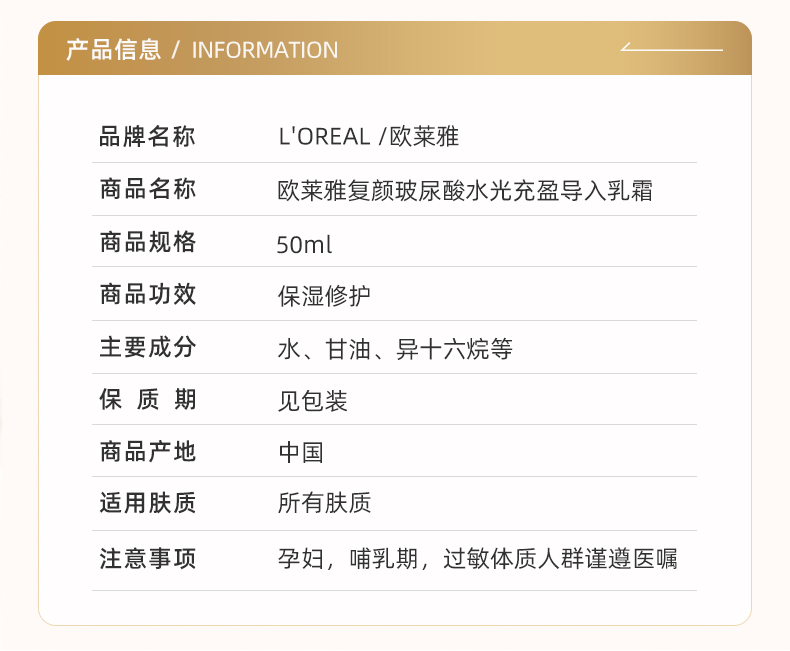Click the 中国 origin value
This screenshot has width=790, height=651.
[x=301, y=452]
